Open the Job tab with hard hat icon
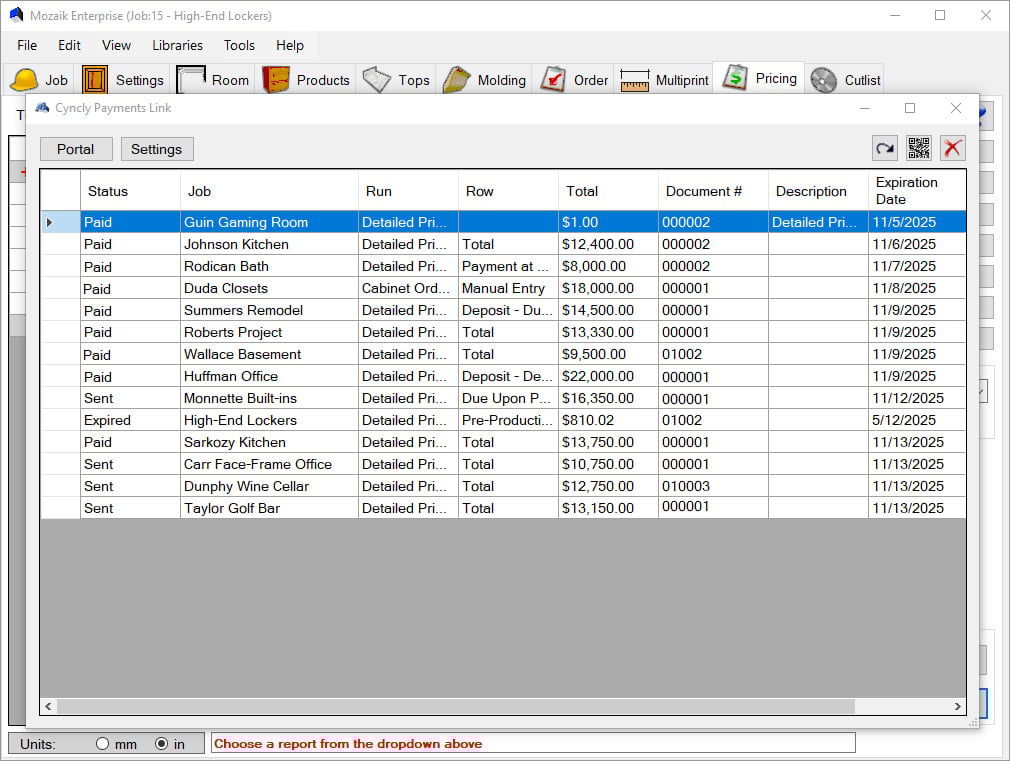The height and width of the screenshot is (761, 1010). (x=40, y=80)
